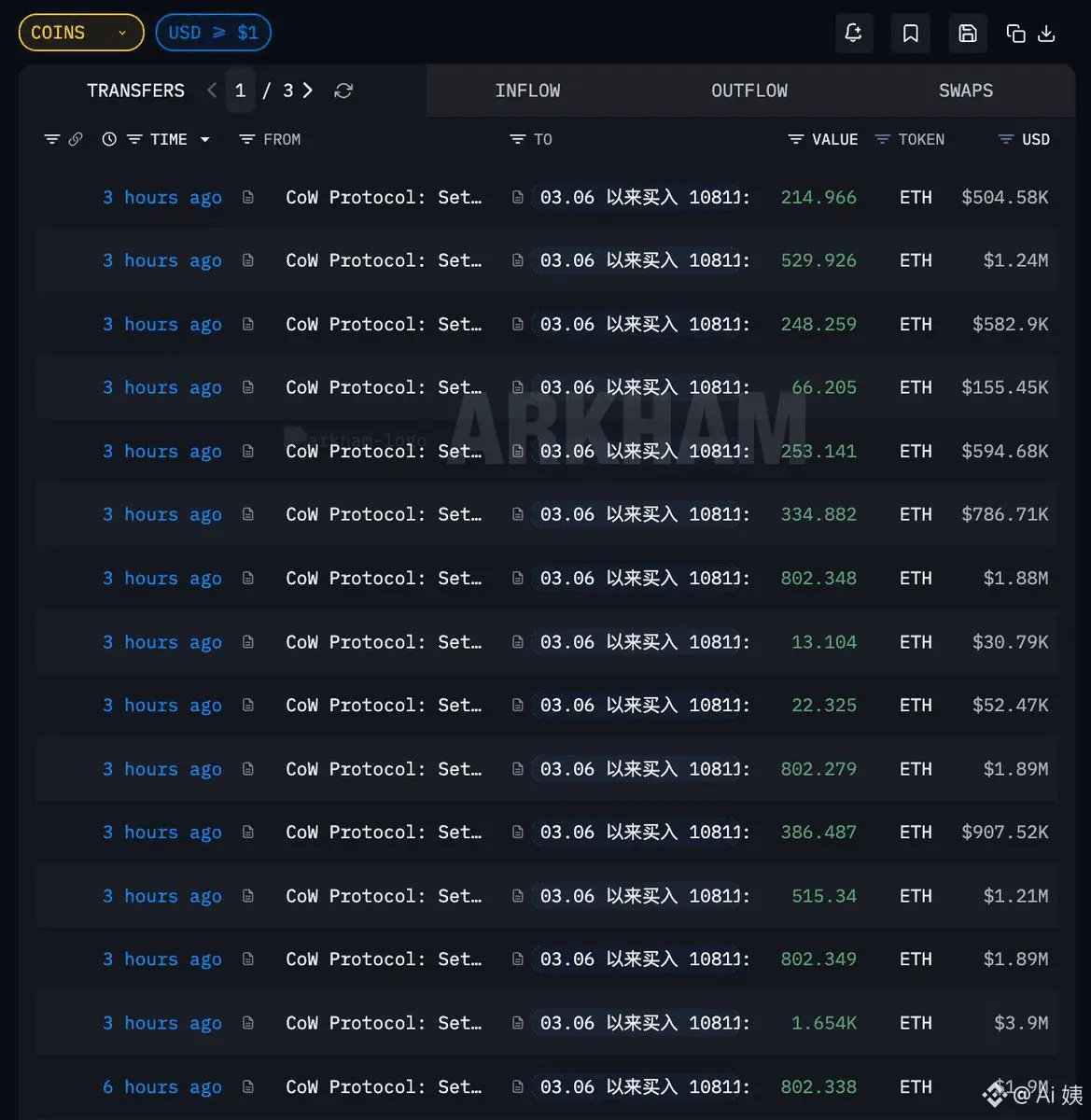Click the contract icon before CoW Protocol in 1.654K row
The image size is (1091, 1120).
[x=248, y=1023]
